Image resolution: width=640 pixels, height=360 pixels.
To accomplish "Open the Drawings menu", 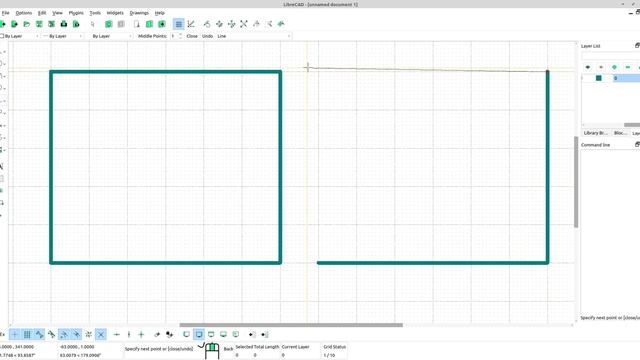I will [x=139, y=13].
